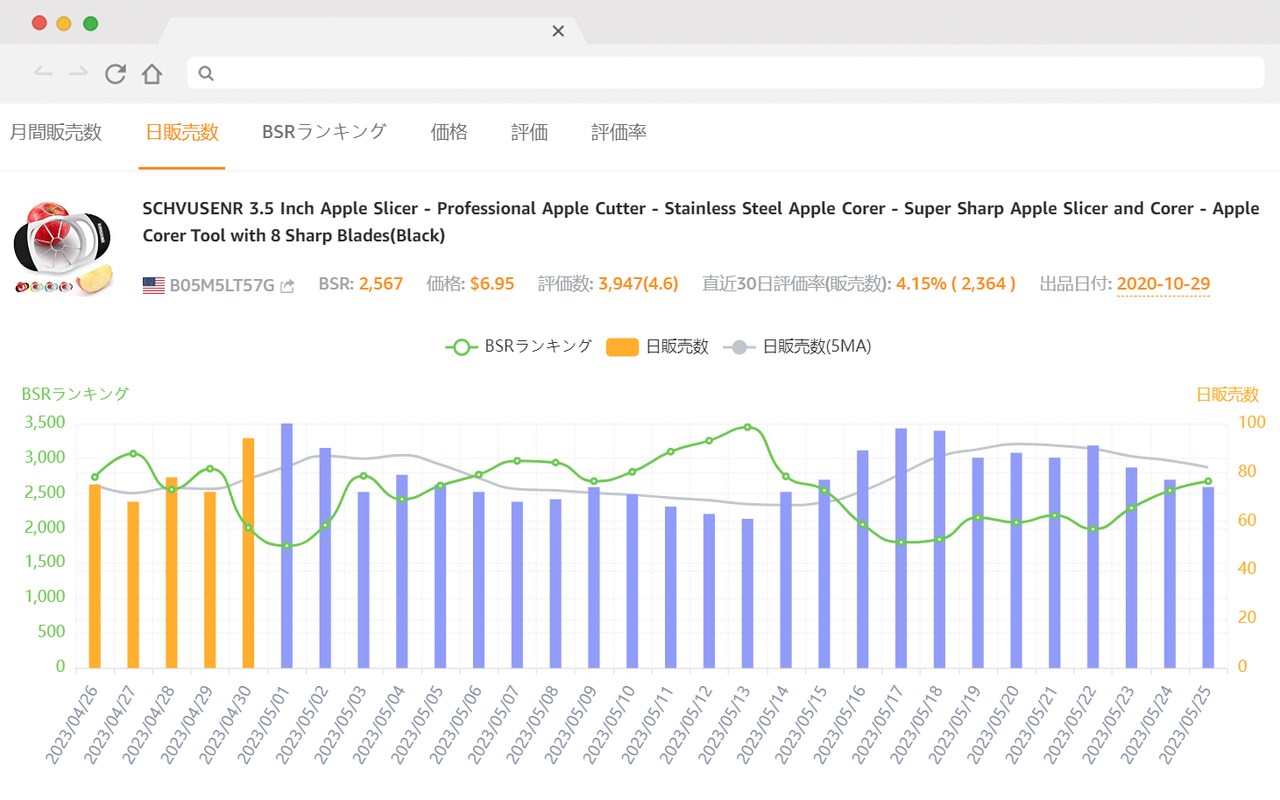Open the external link icon next to ASIN
1280x800 pixels.
(x=288, y=286)
